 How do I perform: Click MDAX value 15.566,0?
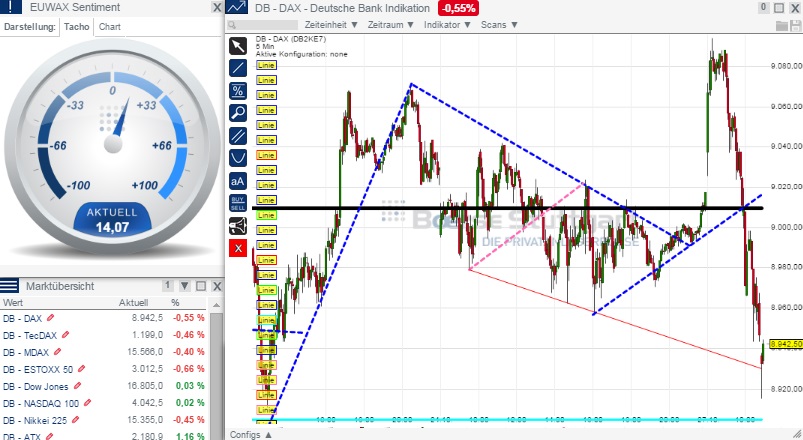pos(145,352)
